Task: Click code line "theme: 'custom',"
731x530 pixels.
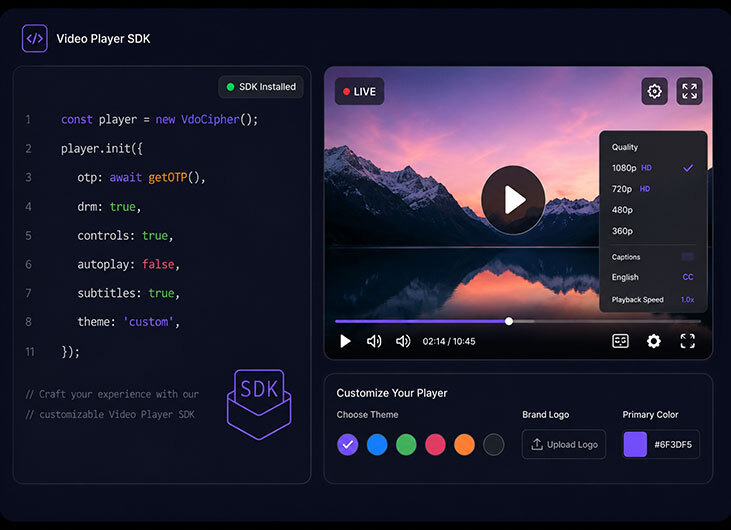Action: [x=129, y=322]
